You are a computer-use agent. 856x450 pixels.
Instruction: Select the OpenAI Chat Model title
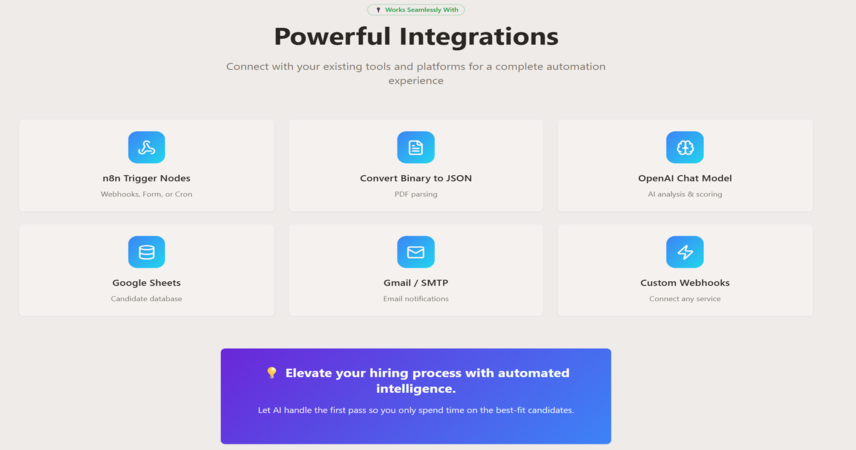pos(685,178)
